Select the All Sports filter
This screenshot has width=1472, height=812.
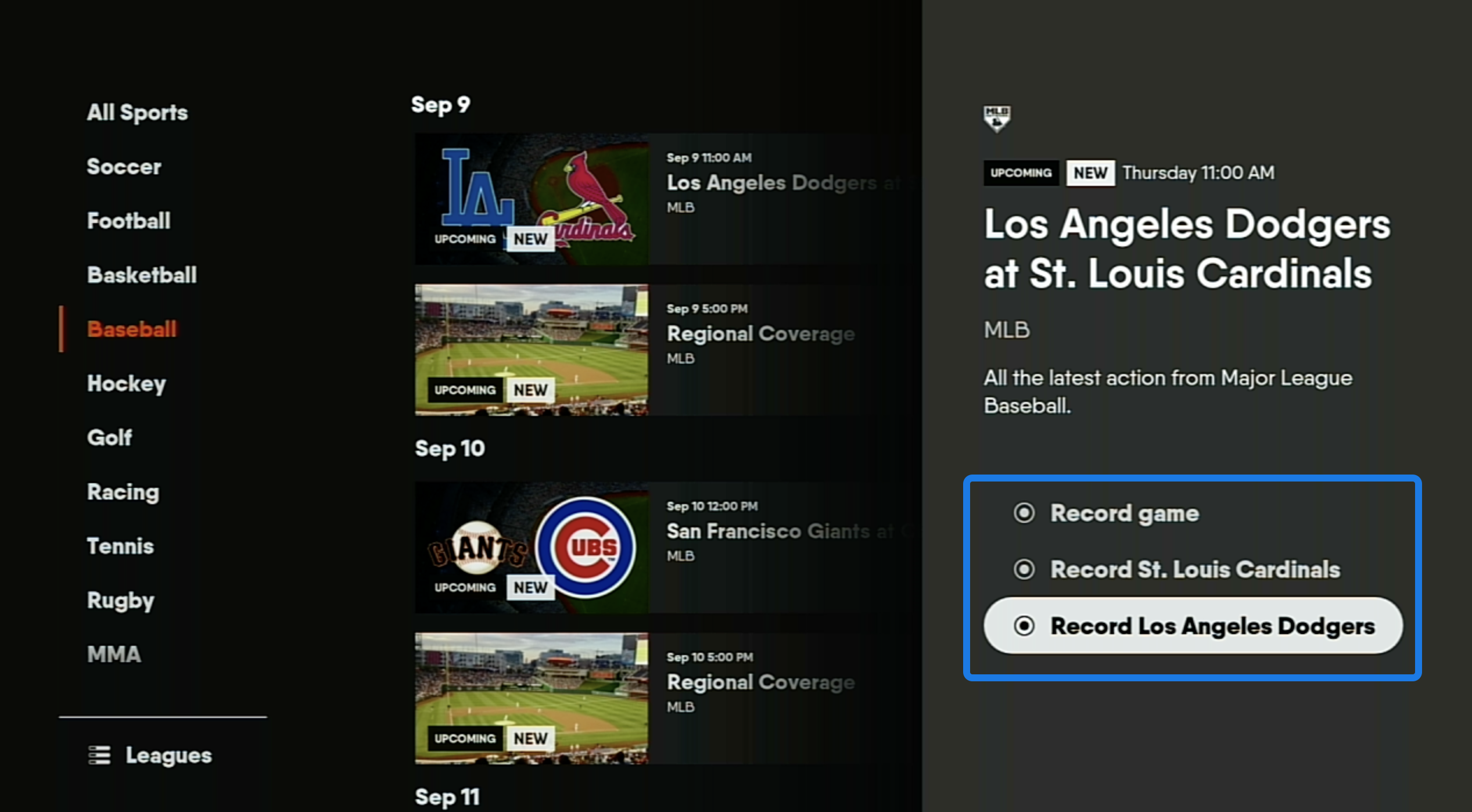(137, 112)
